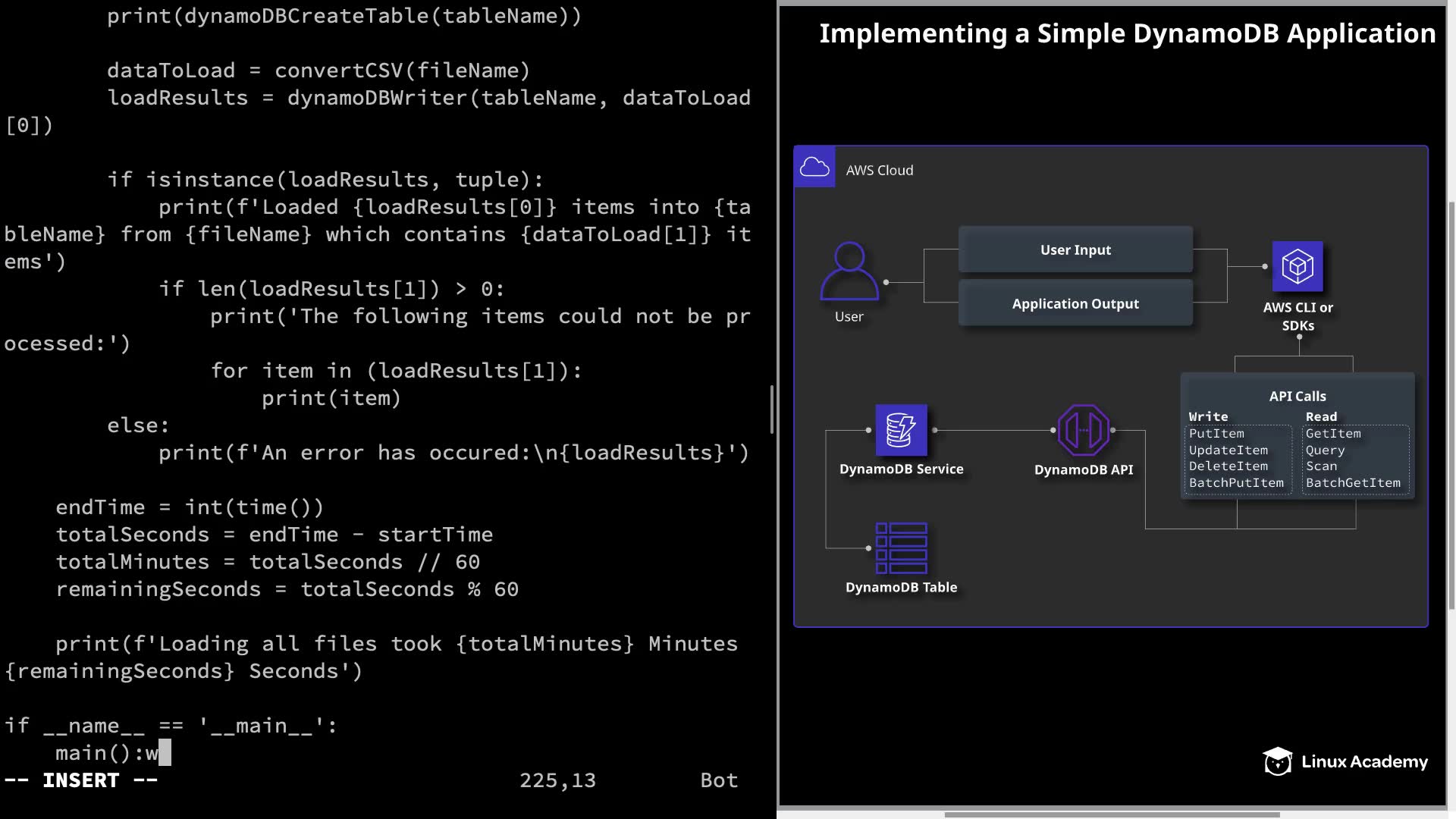Click the bottom horizontal scrollbar thumb

1111,815
